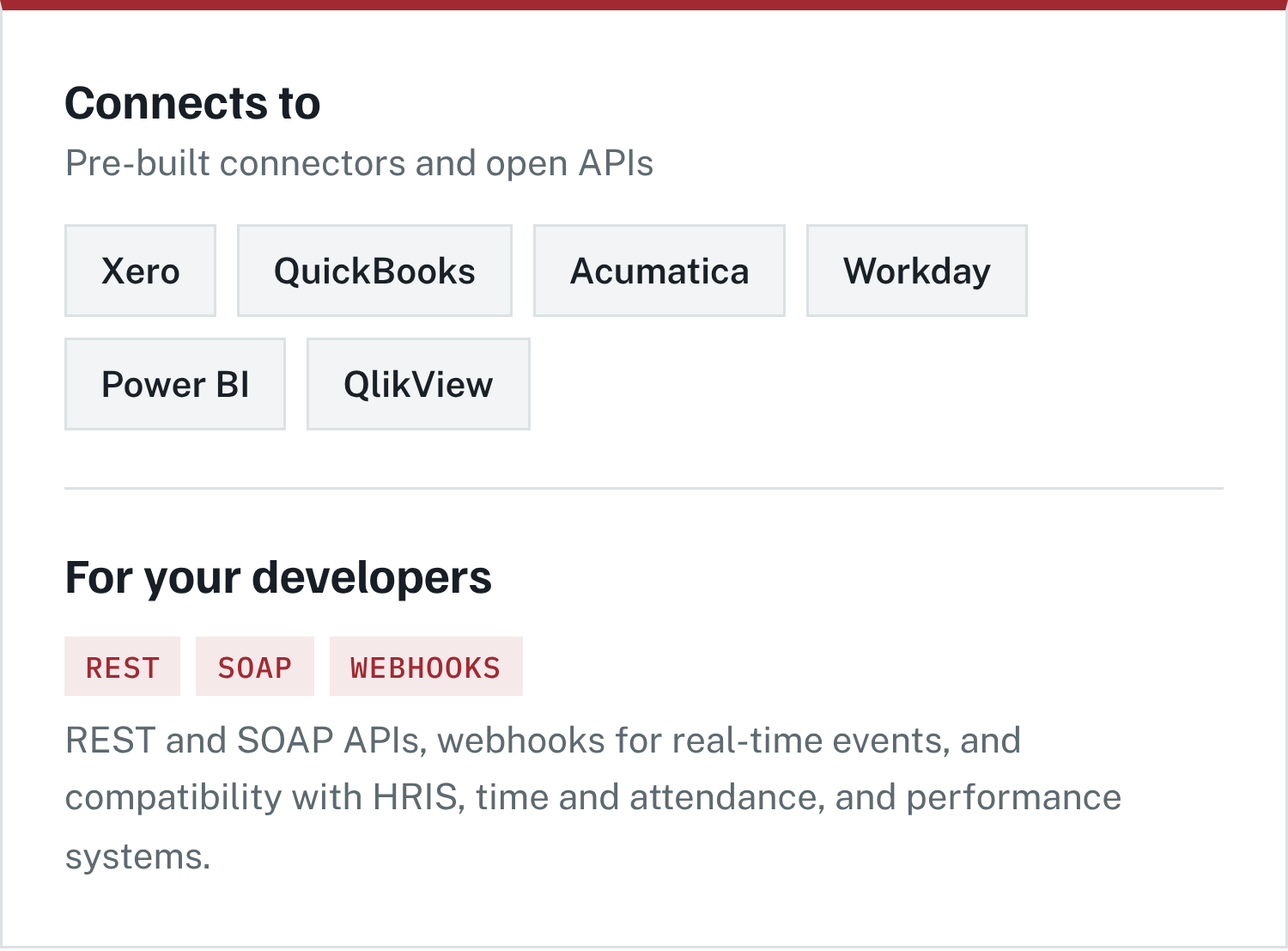Screen dimensions: 1288x951
Task: Click the "For your developers" heading
Action: click(278, 577)
